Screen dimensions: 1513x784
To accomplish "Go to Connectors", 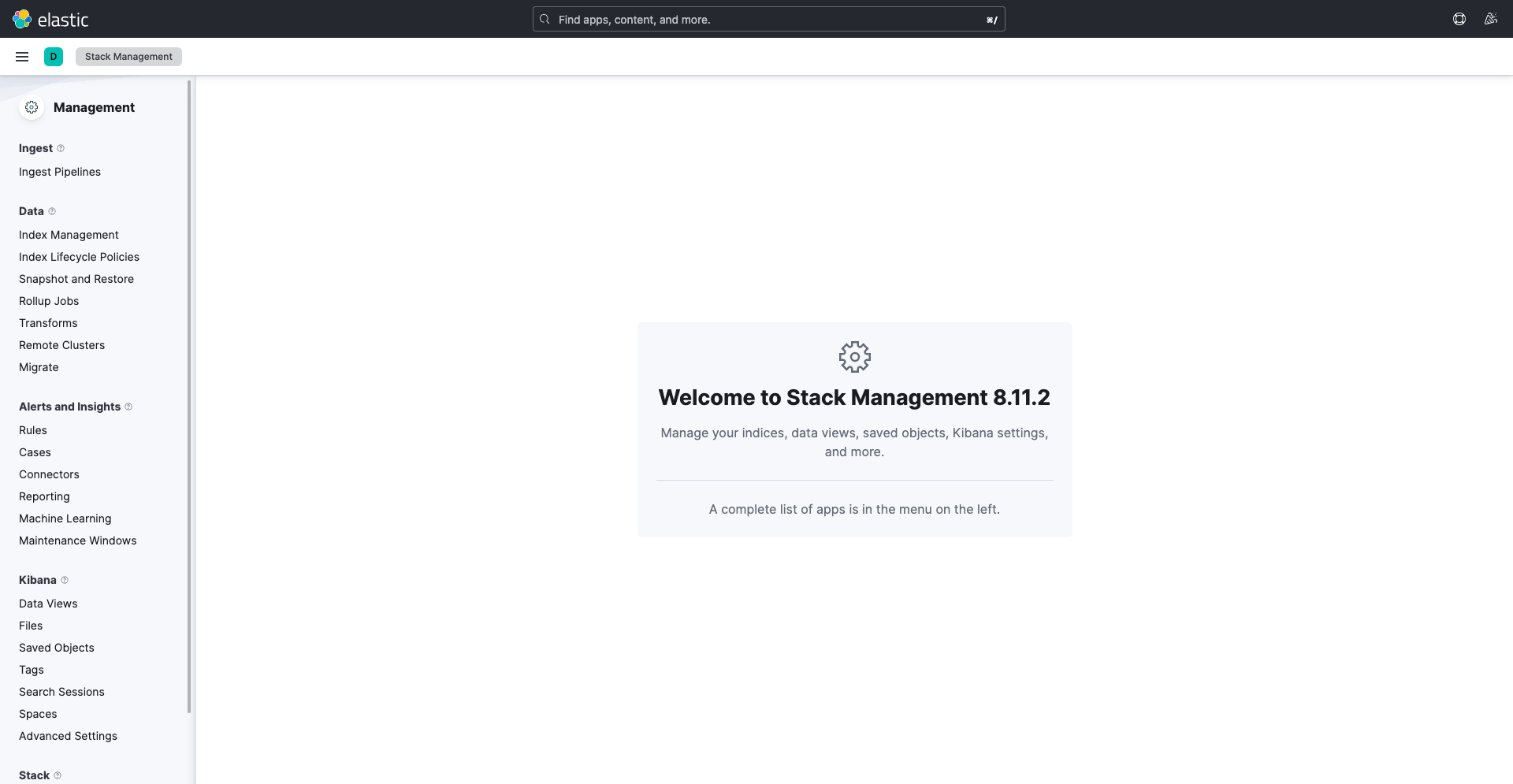I will click(x=49, y=474).
